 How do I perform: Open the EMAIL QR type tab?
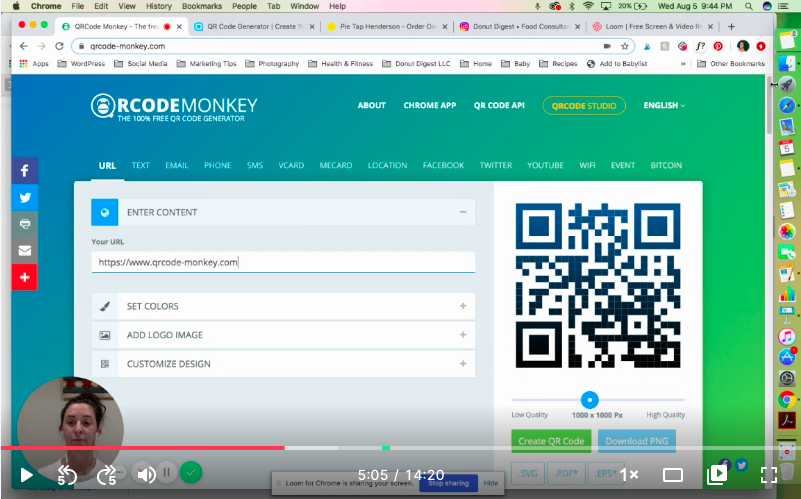(x=177, y=165)
